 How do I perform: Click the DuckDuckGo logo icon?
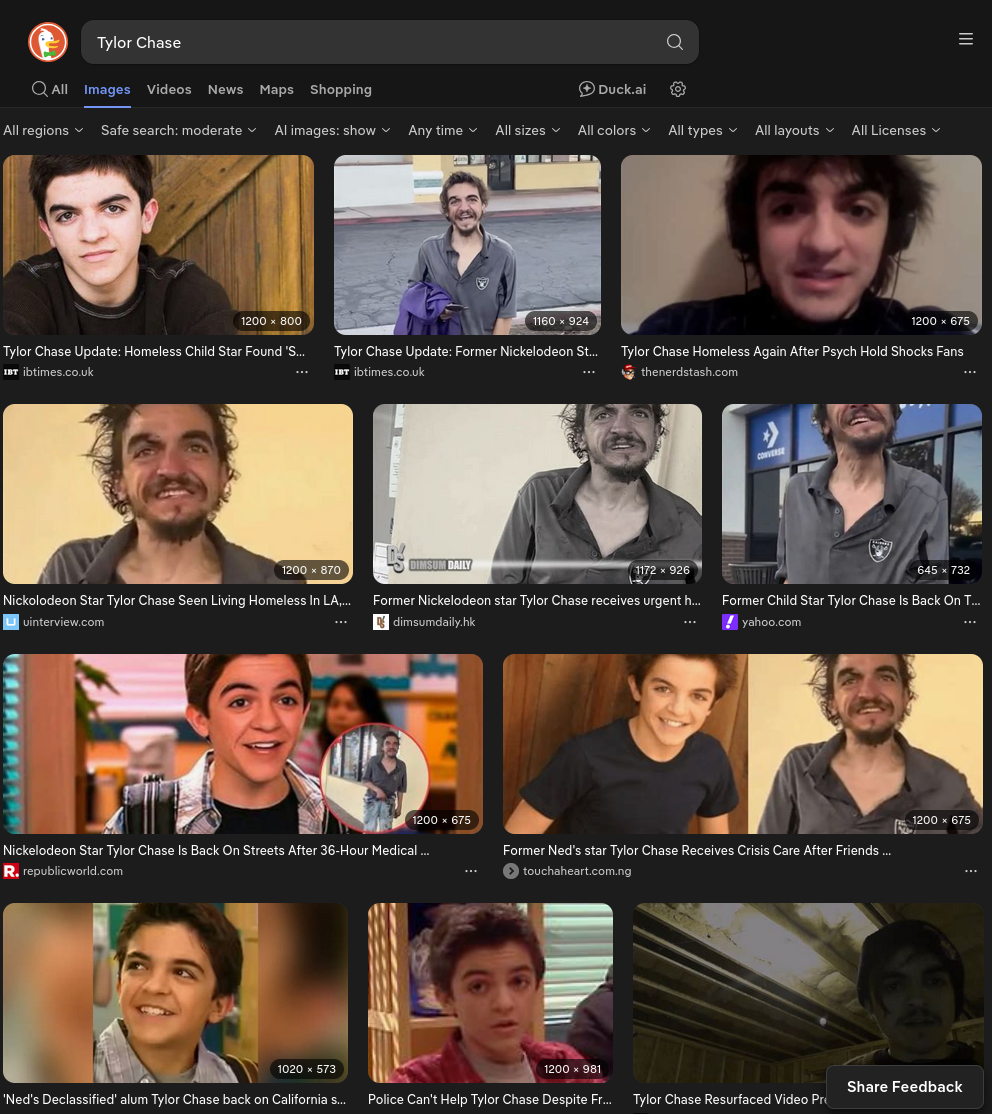[x=48, y=42]
